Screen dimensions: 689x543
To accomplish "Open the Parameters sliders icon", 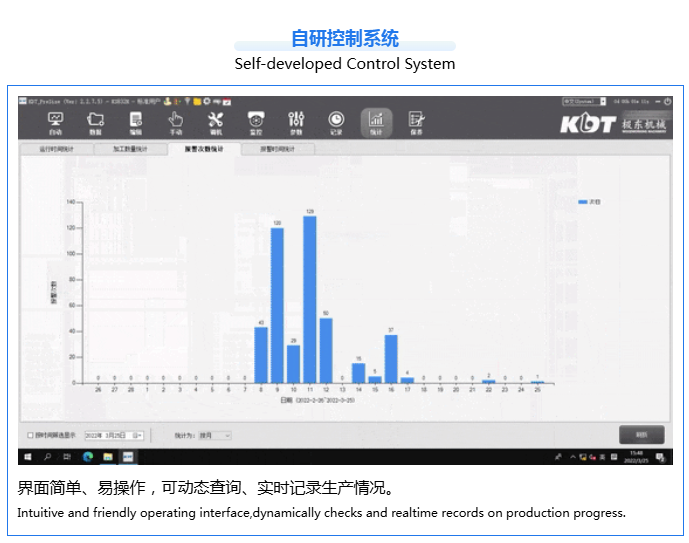I will [296, 122].
